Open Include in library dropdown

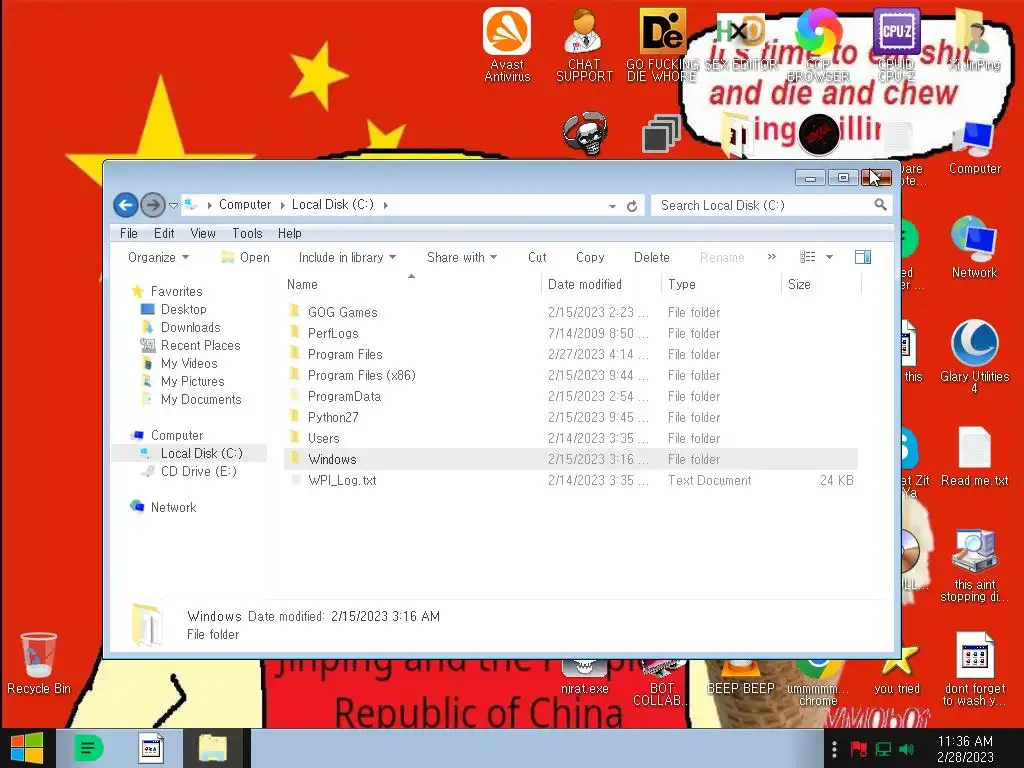[347, 257]
